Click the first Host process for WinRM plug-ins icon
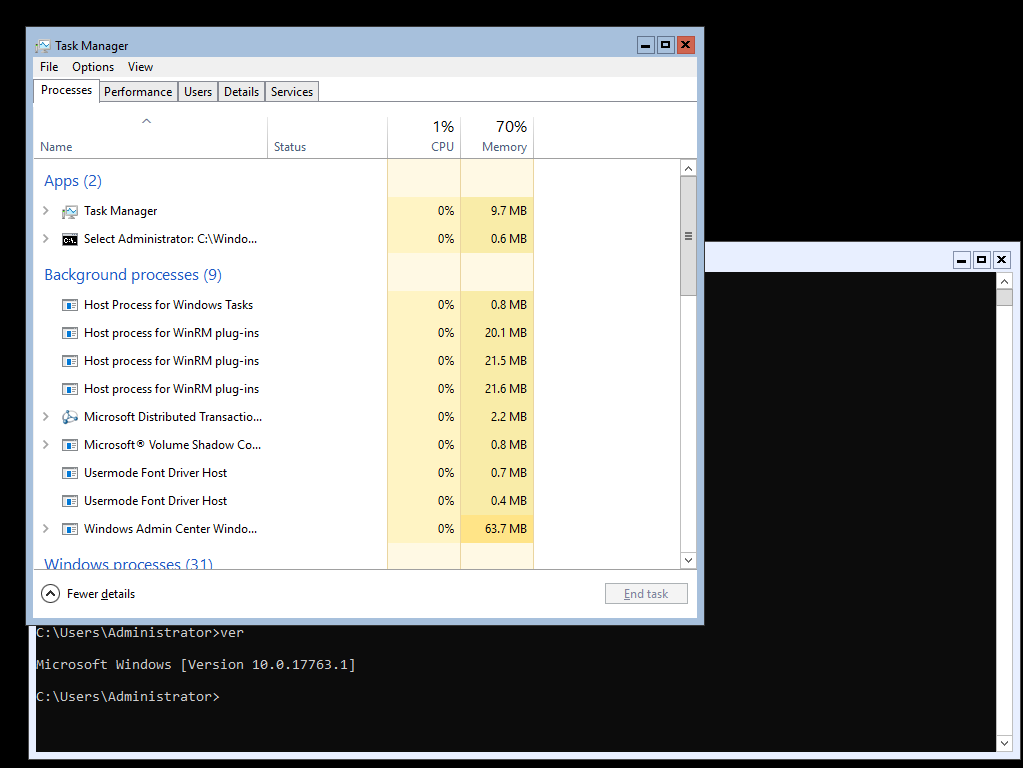Viewport: 1023px width, 768px height. pyautogui.click(x=69, y=333)
